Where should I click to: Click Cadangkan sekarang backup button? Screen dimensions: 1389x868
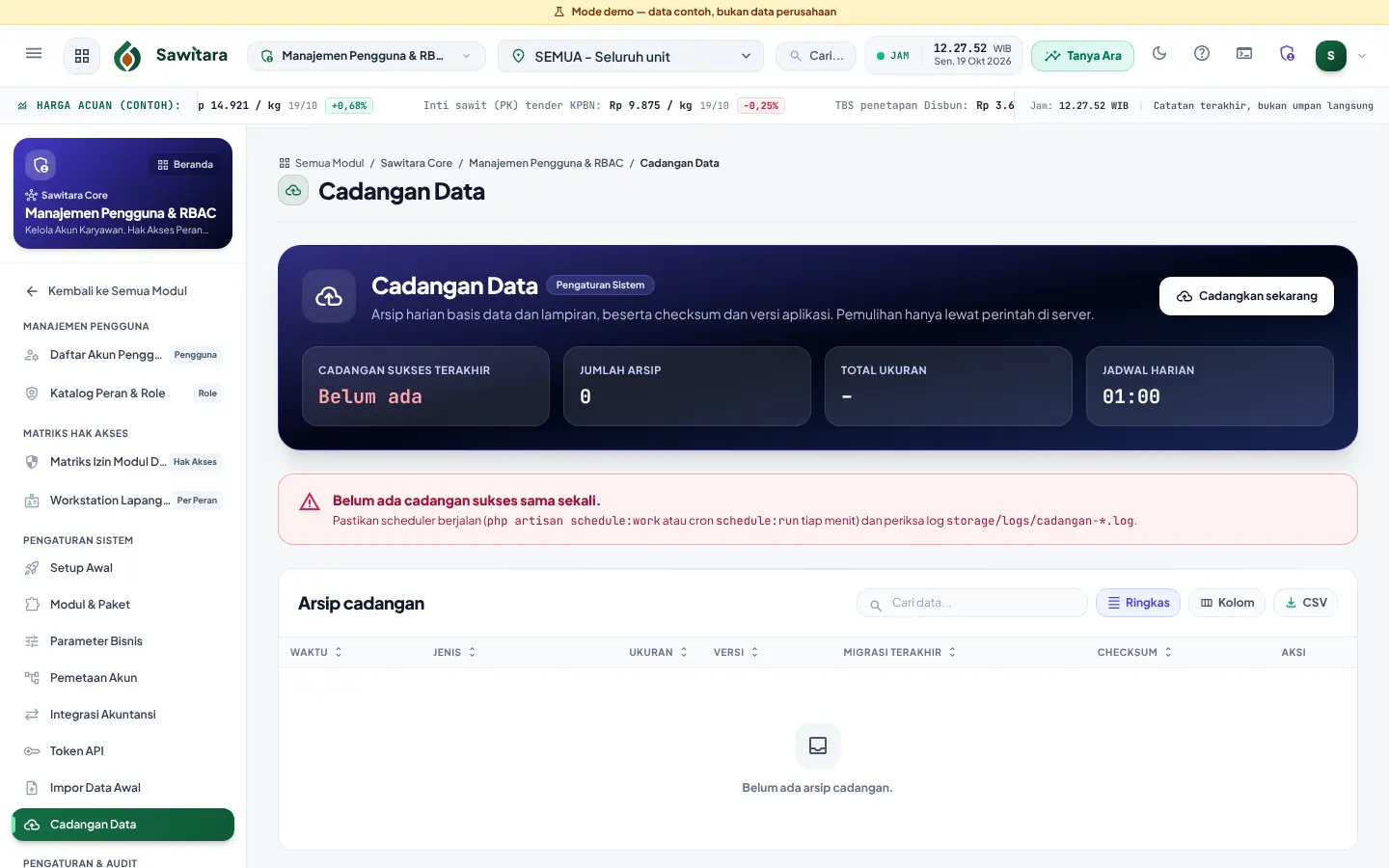click(1246, 296)
